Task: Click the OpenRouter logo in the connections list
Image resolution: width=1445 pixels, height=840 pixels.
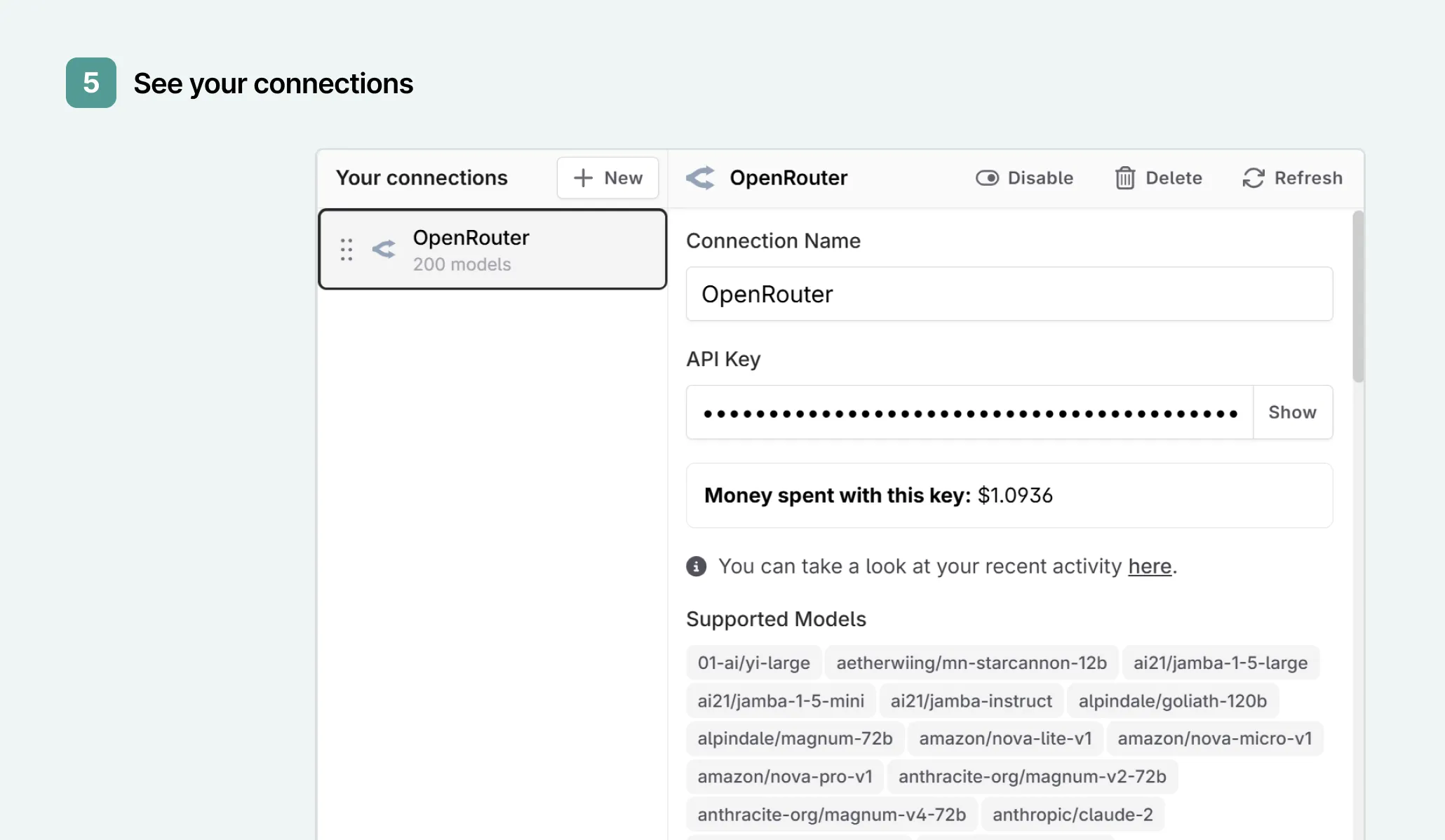Action: tap(383, 249)
